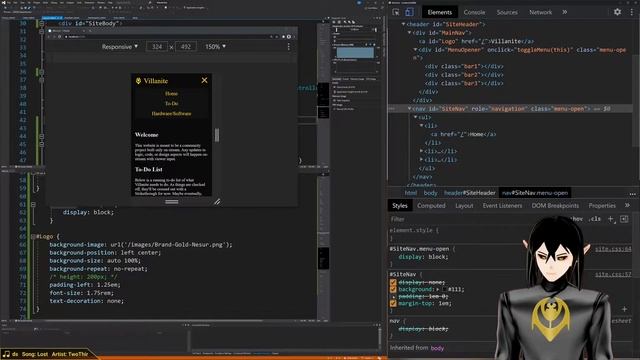Expand the third collapsed li node
This screenshot has width=640, height=360.
click(422, 160)
